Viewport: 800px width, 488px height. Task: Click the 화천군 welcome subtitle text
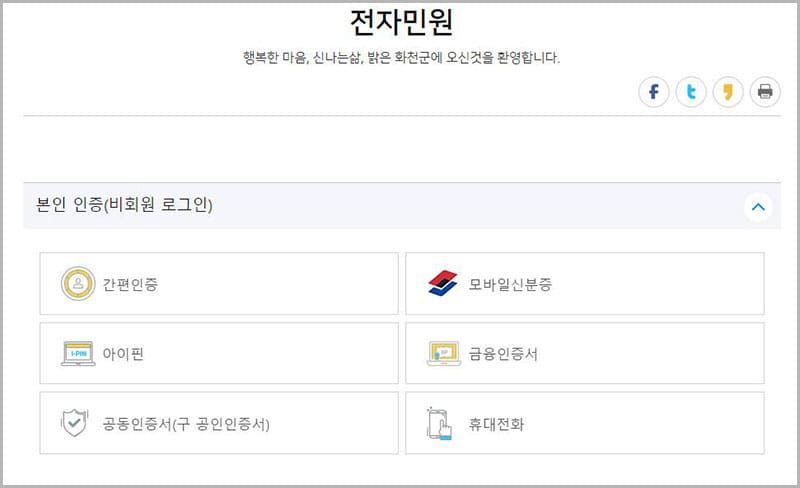pyautogui.click(x=401, y=57)
